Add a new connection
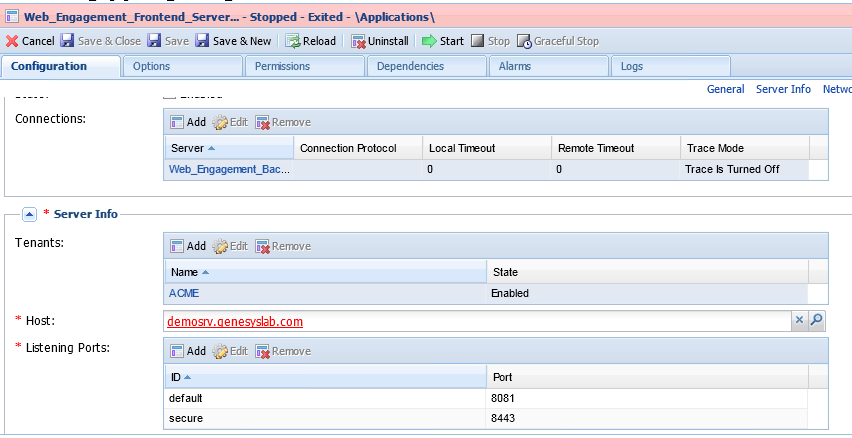The image size is (852, 438). point(188,122)
